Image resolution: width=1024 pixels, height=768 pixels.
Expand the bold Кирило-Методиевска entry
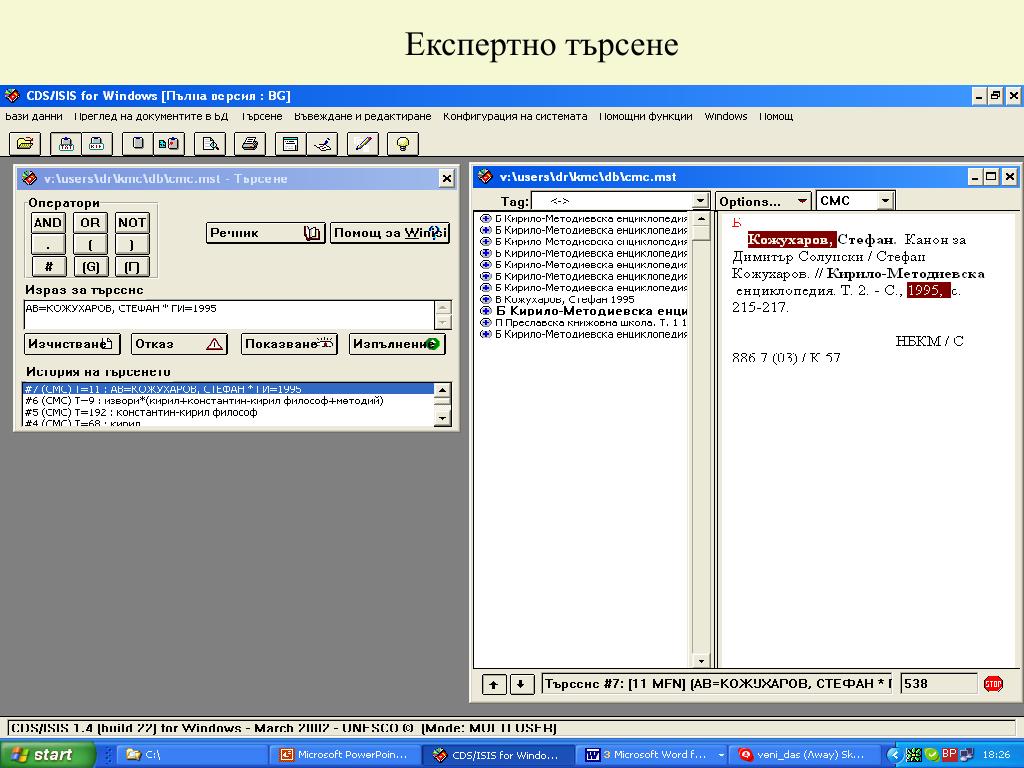click(x=485, y=311)
